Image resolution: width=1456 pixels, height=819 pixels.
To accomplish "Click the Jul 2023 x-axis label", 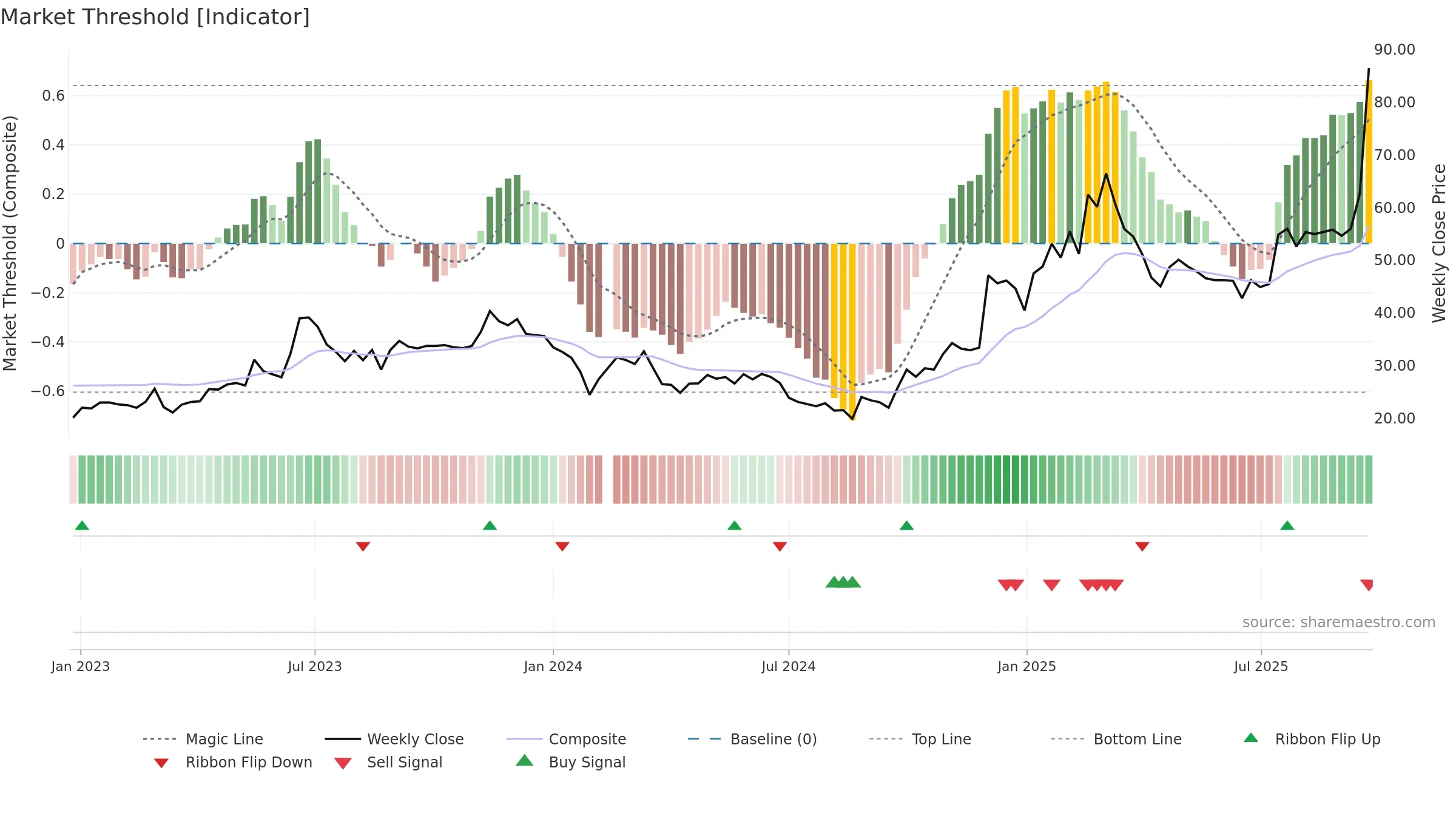I will pos(314,666).
